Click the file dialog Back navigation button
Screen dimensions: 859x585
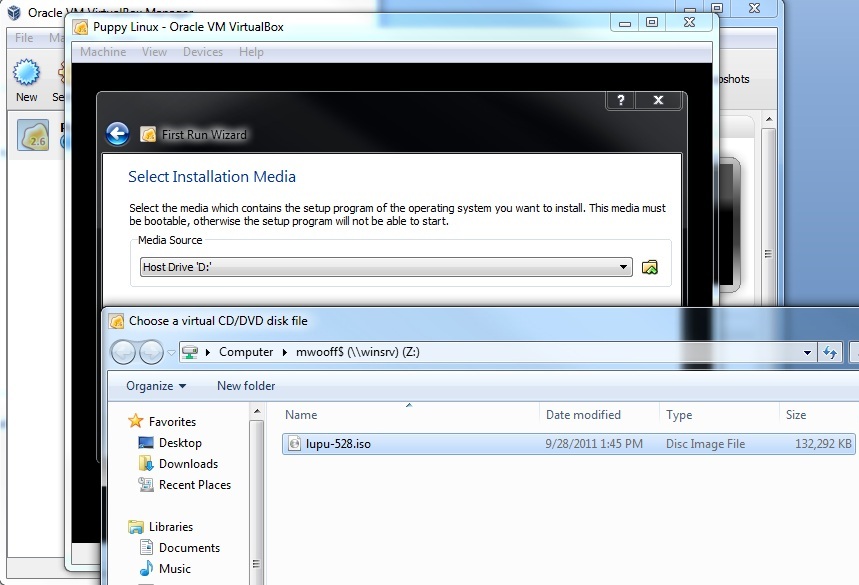pos(123,352)
